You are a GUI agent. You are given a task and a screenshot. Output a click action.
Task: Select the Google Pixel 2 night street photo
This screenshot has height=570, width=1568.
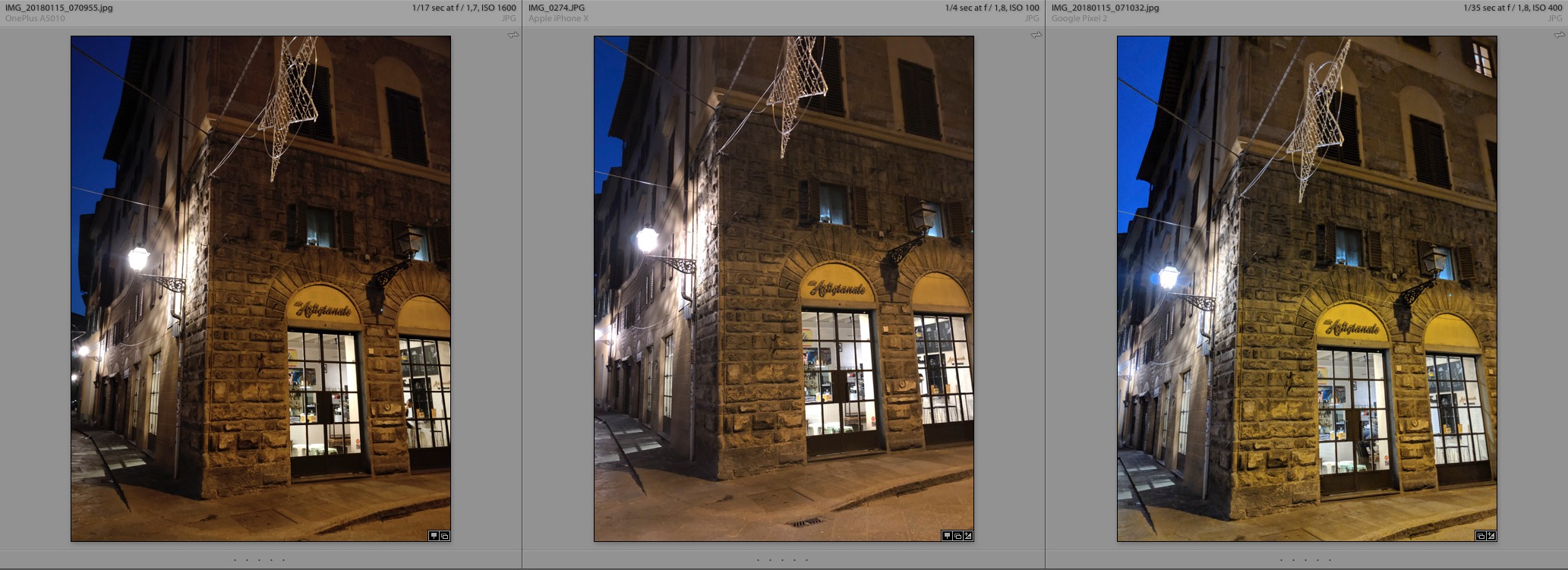1307,288
